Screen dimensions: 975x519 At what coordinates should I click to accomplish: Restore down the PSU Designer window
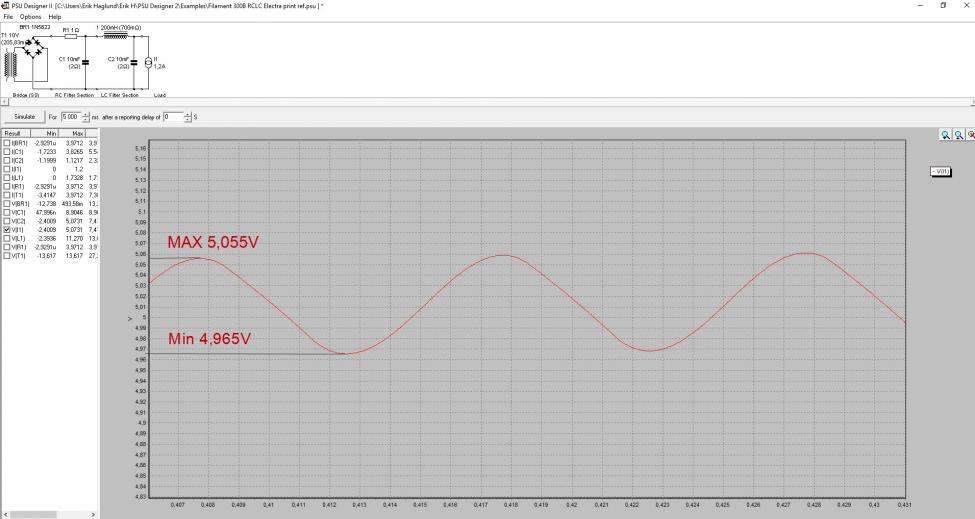(943, 6)
